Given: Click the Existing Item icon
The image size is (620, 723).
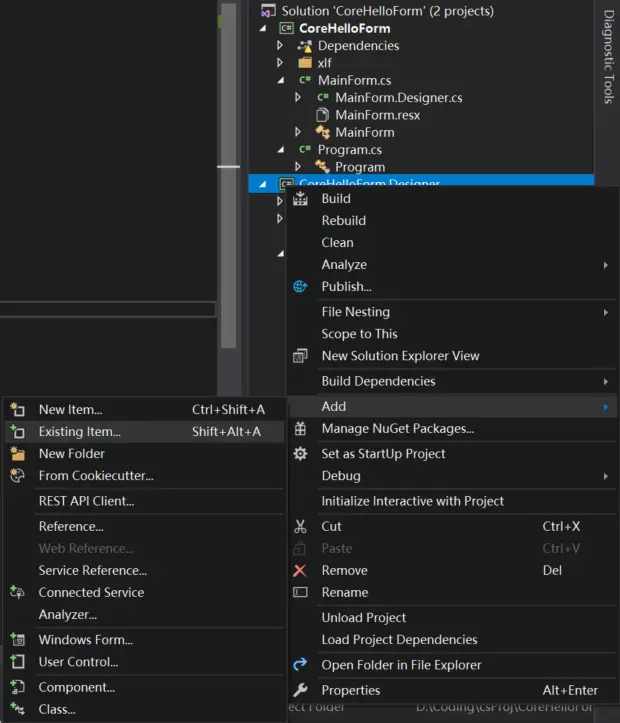Looking at the screenshot, I should click(x=18, y=432).
